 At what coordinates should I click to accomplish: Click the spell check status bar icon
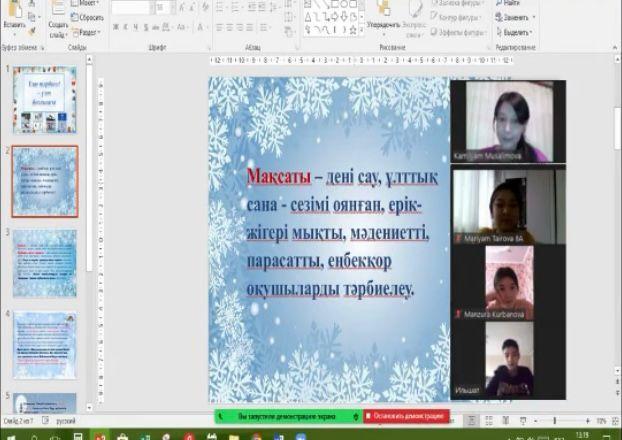point(46,421)
